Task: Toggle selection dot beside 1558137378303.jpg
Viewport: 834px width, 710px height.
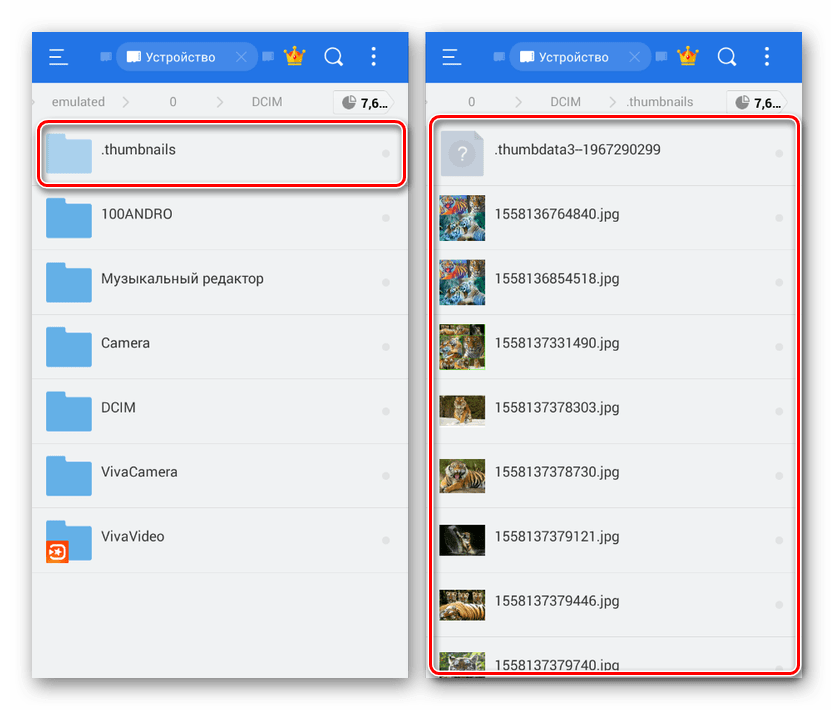Action: click(x=779, y=410)
